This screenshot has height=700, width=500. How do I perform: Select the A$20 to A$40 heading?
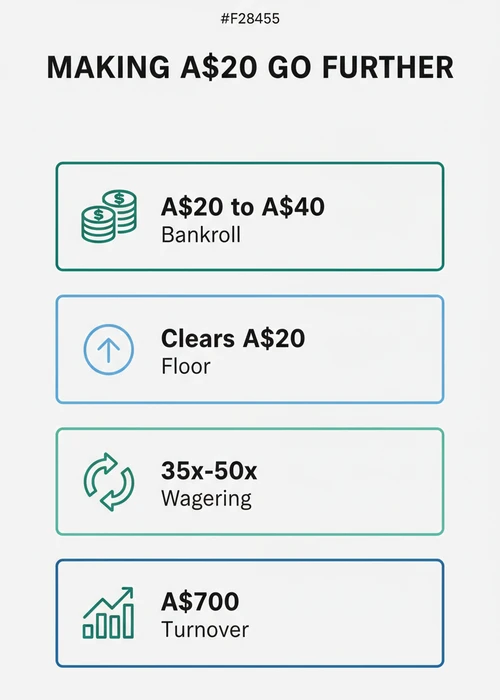(x=243, y=207)
